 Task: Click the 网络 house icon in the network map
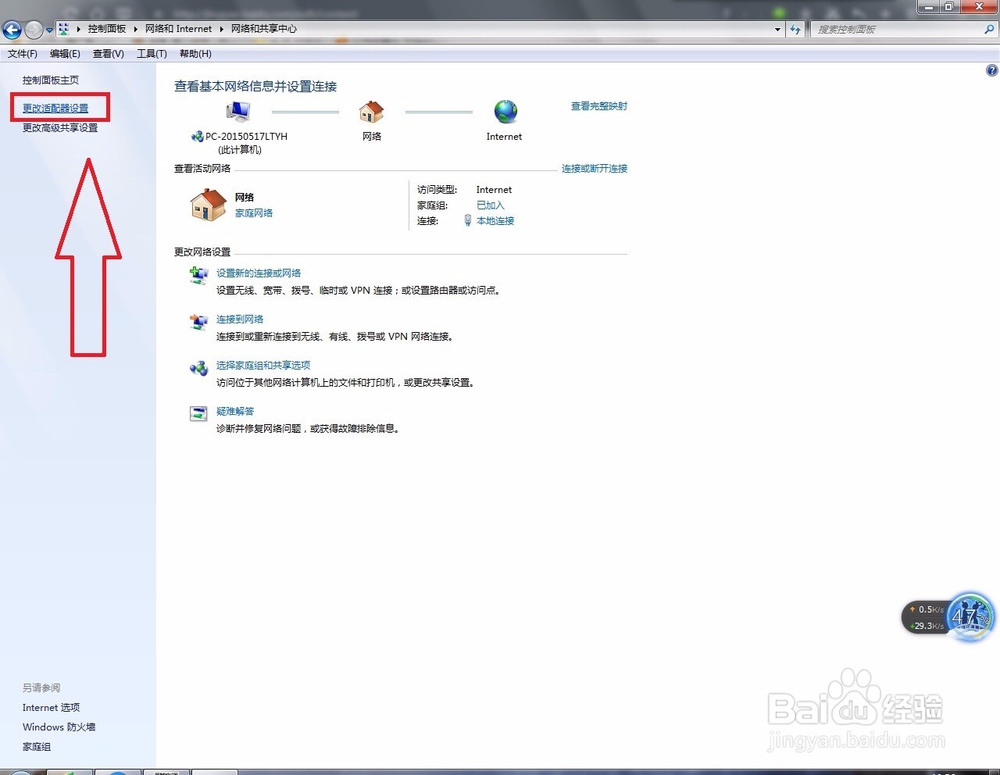[x=371, y=113]
